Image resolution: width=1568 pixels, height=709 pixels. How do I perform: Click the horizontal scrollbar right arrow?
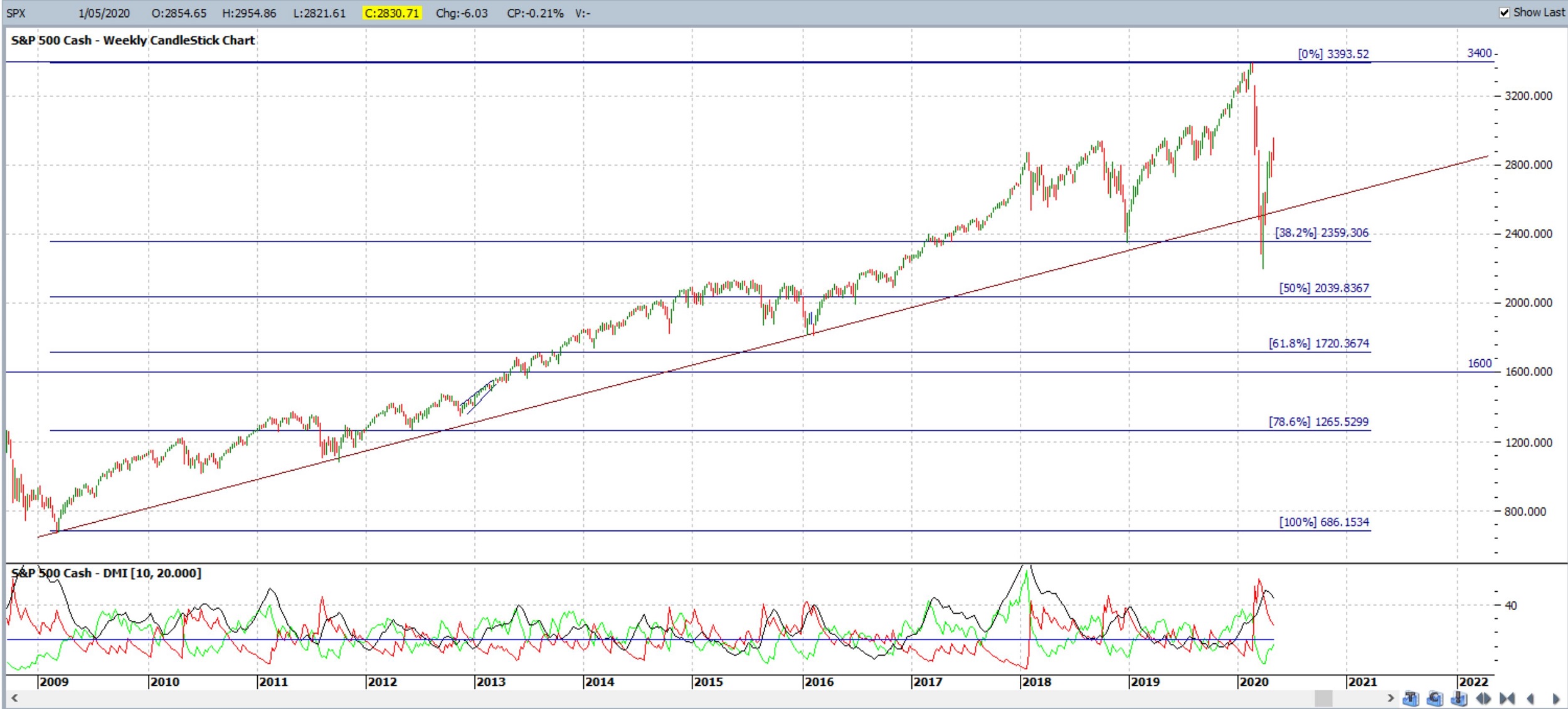pyautogui.click(x=1391, y=698)
